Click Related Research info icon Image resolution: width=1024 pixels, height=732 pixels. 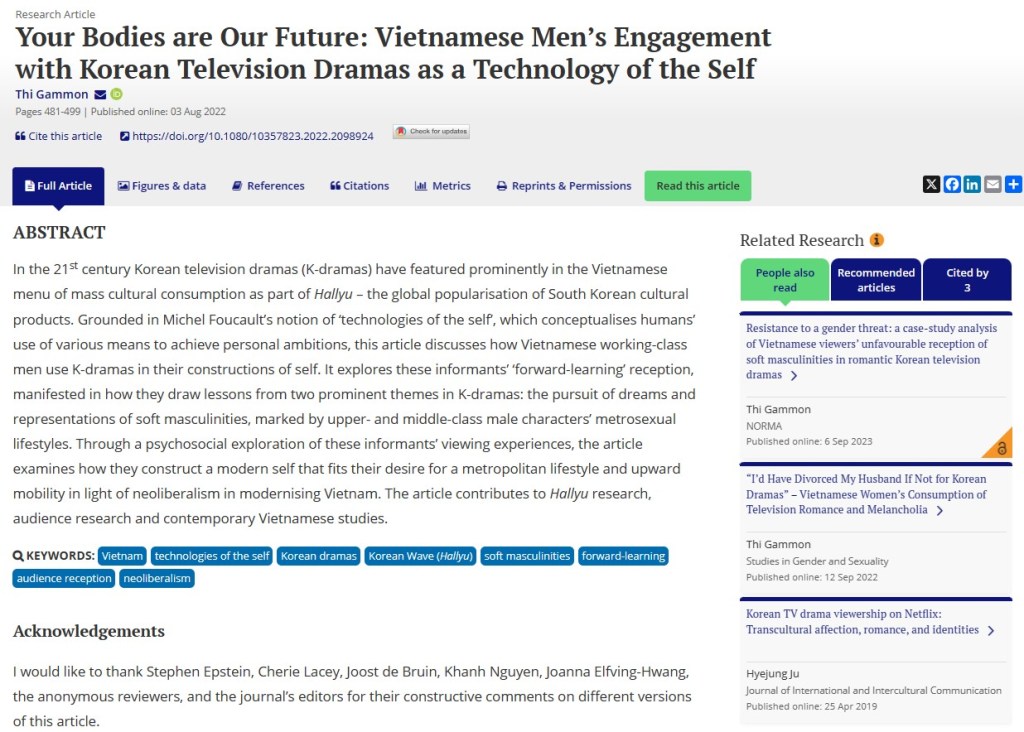[x=877, y=240]
